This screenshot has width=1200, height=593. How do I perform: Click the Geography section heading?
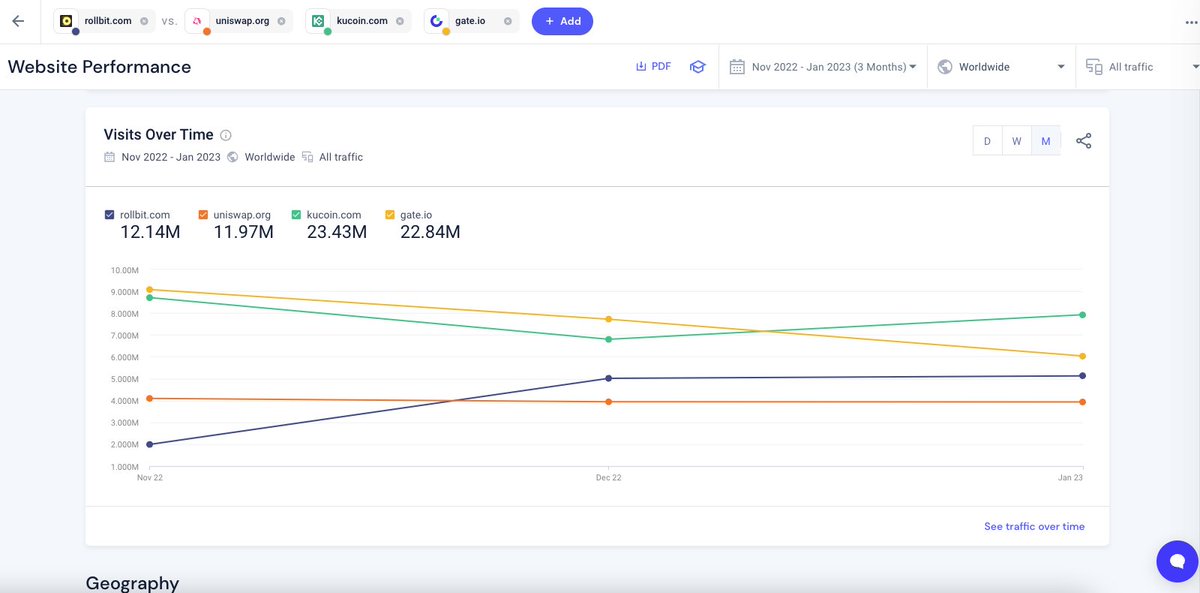click(132, 582)
